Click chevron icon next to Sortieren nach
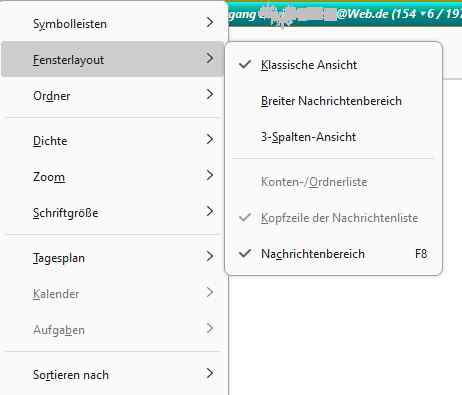 [210, 373]
